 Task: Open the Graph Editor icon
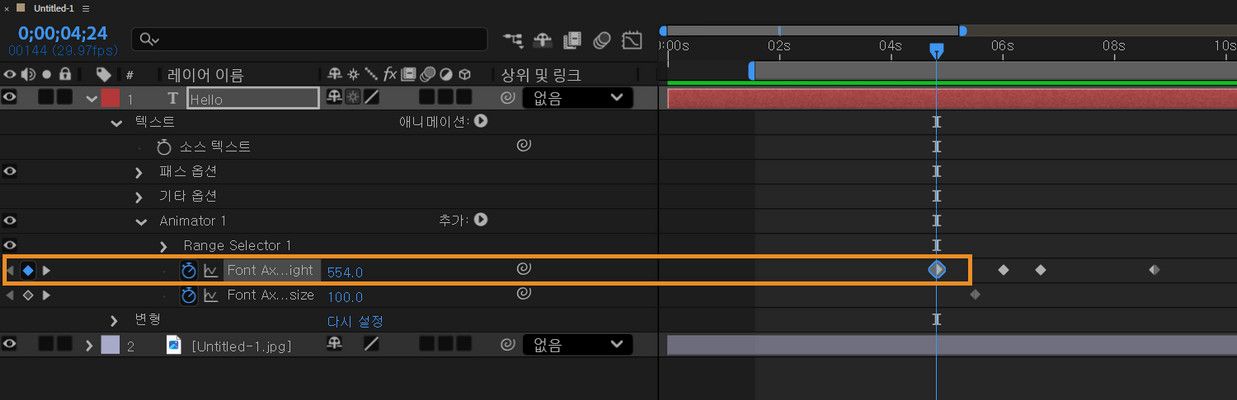(x=632, y=40)
